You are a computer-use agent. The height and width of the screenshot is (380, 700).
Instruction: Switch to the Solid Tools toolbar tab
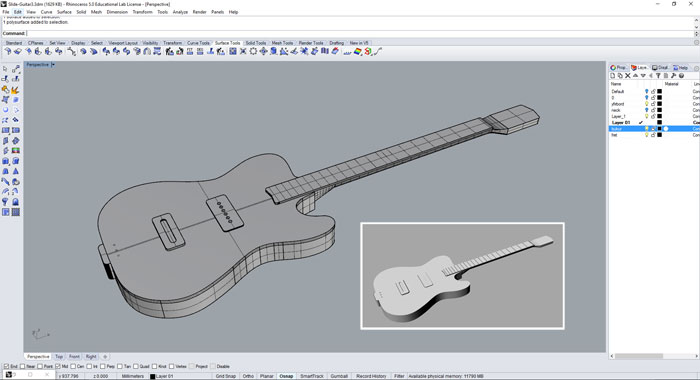(256, 43)
